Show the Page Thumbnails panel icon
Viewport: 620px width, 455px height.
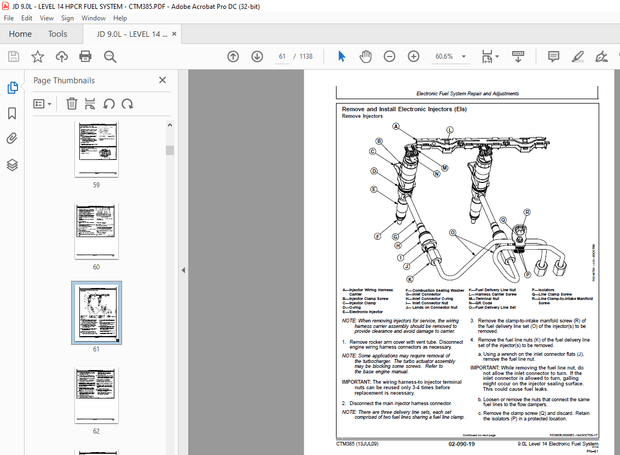click(x=12, y=87)
